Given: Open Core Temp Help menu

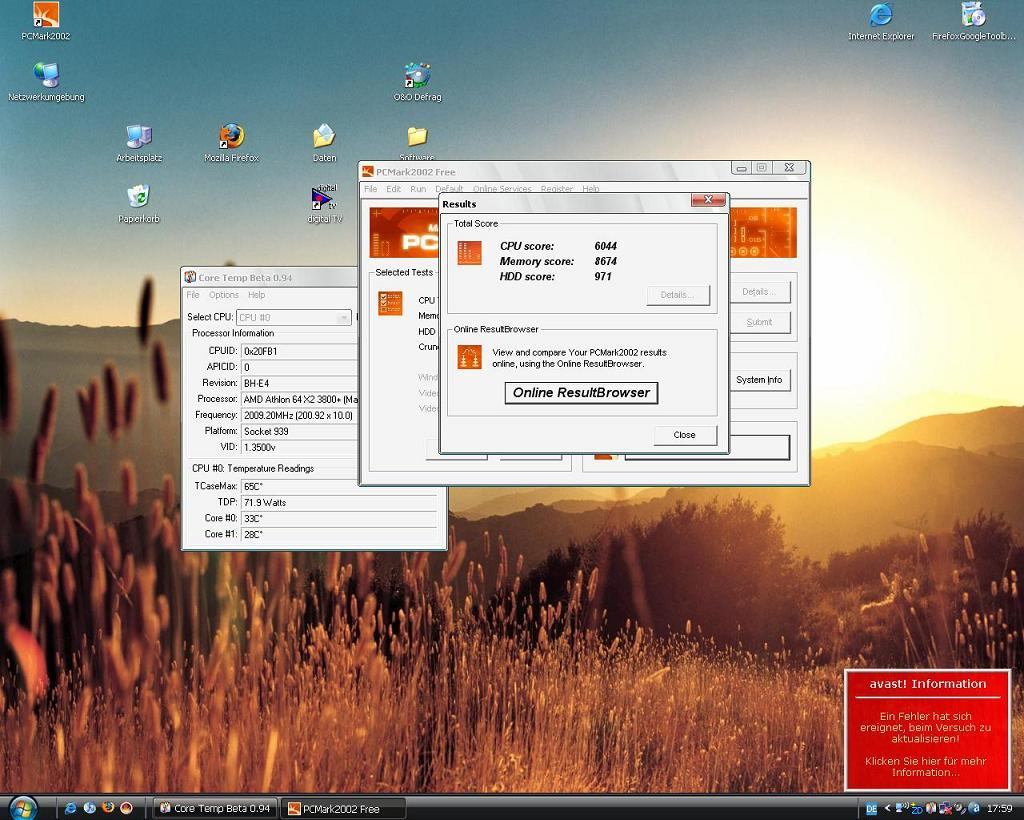Looking at the screenshot, I should pyautogui.click(x=256, y=295).
